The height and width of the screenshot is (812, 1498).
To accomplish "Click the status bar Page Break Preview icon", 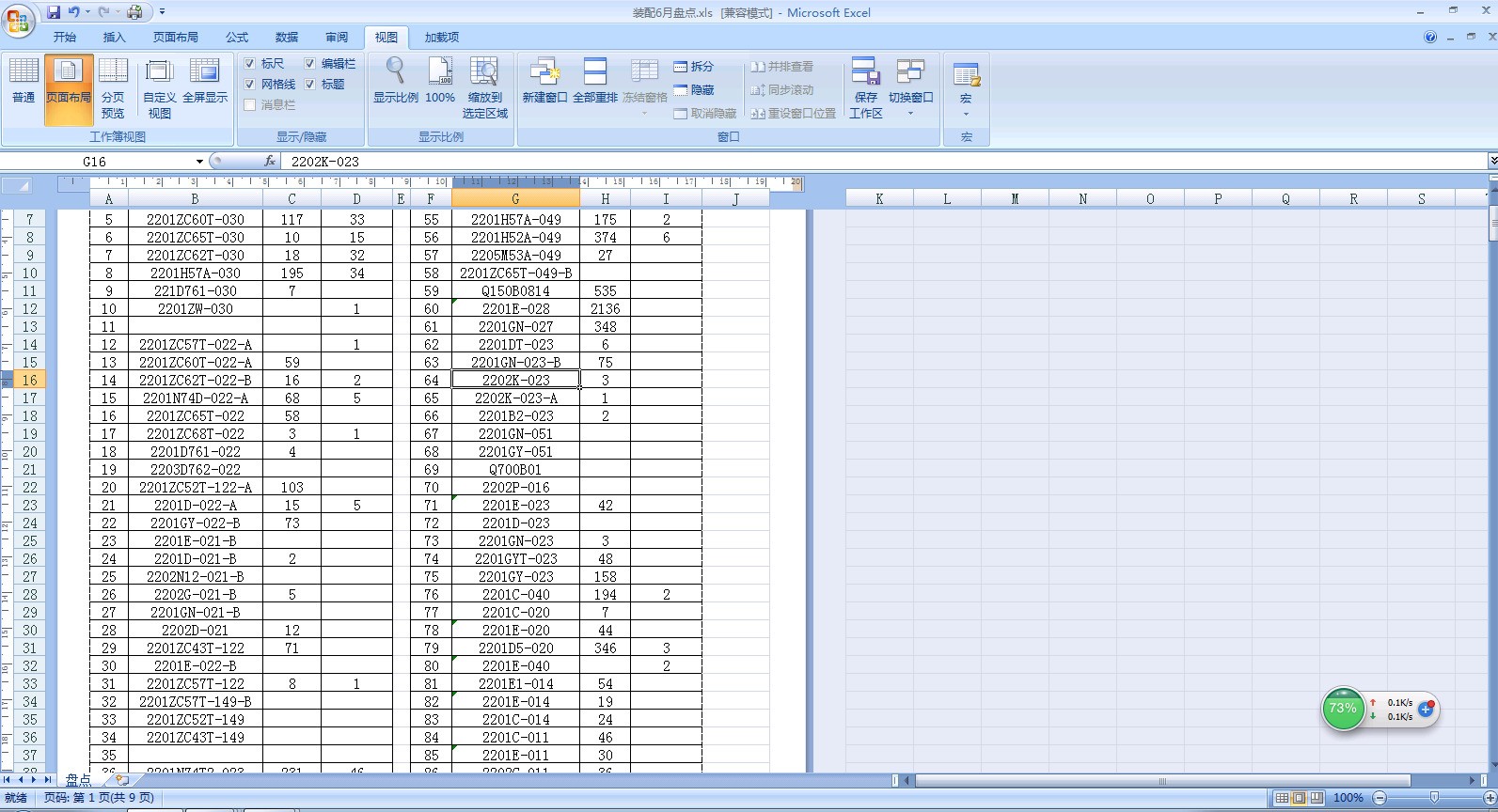I will [1316, 798].
